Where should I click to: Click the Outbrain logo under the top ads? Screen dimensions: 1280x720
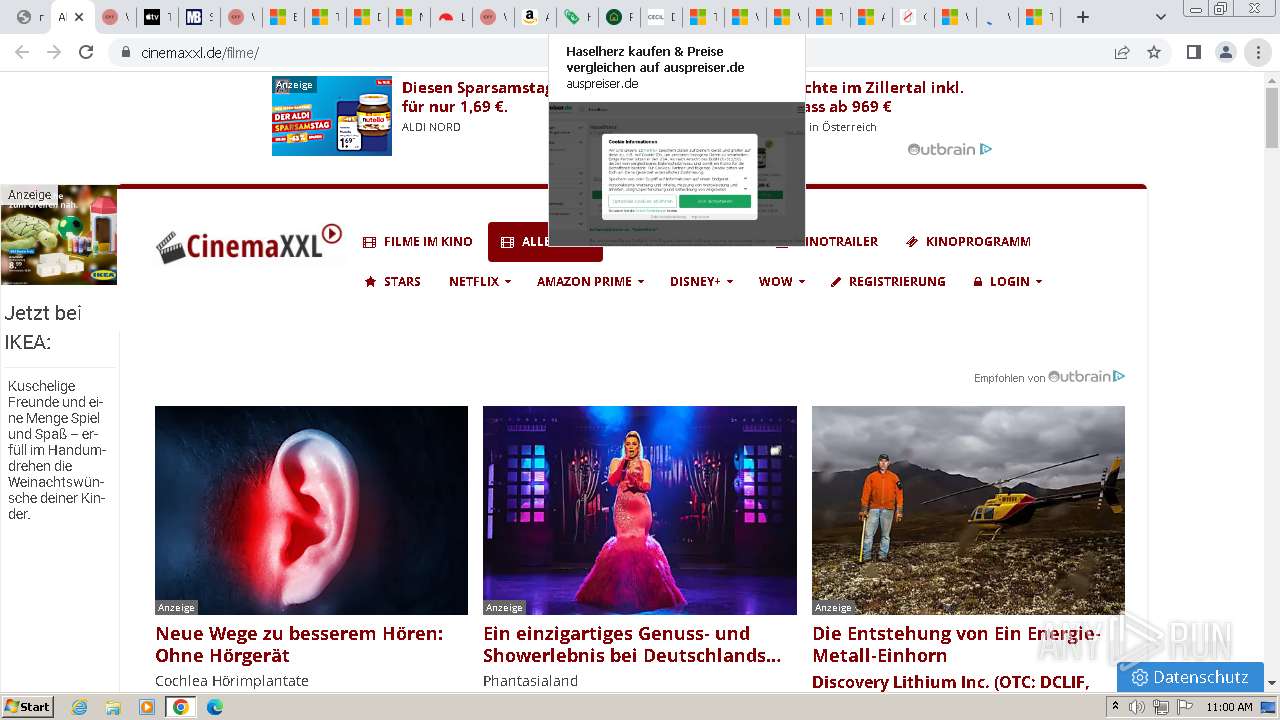pos(949,149)
